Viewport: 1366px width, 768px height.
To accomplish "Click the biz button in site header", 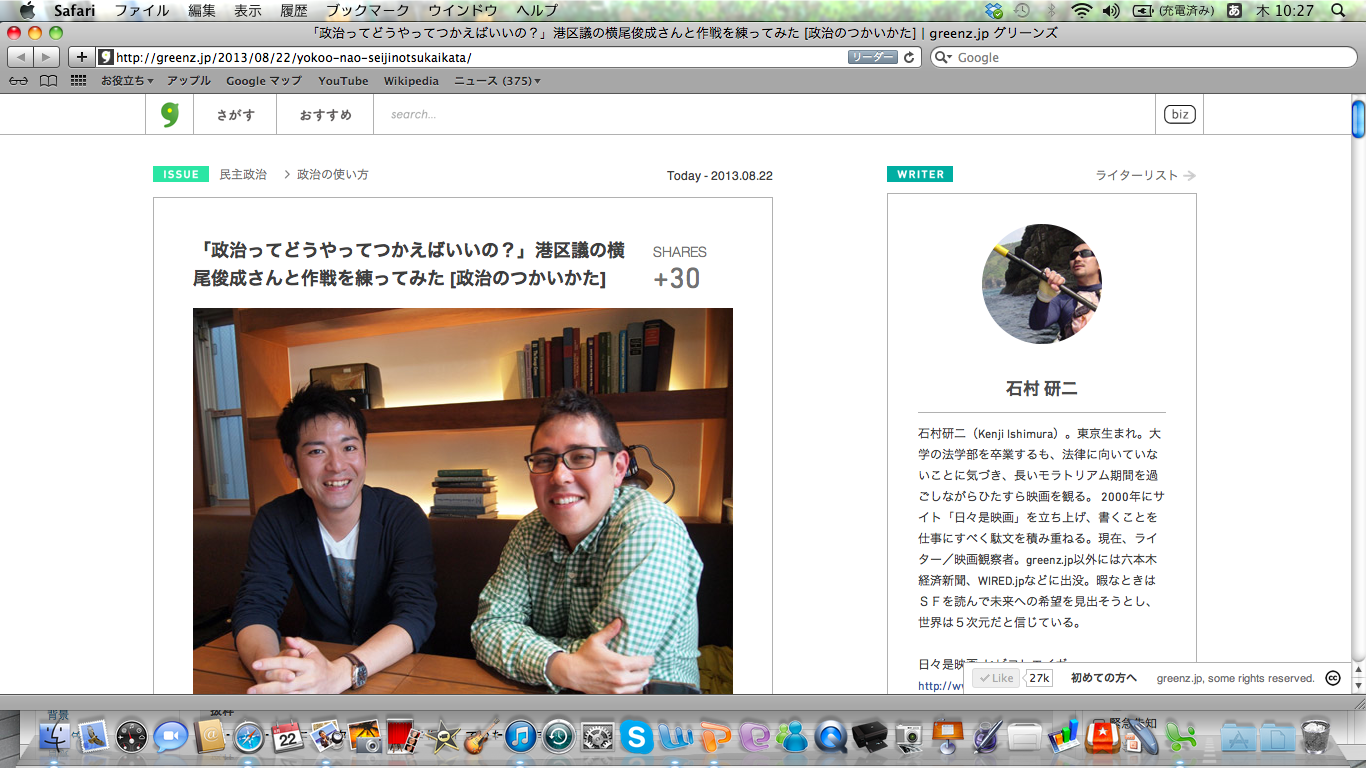I will pos(1180,115).
